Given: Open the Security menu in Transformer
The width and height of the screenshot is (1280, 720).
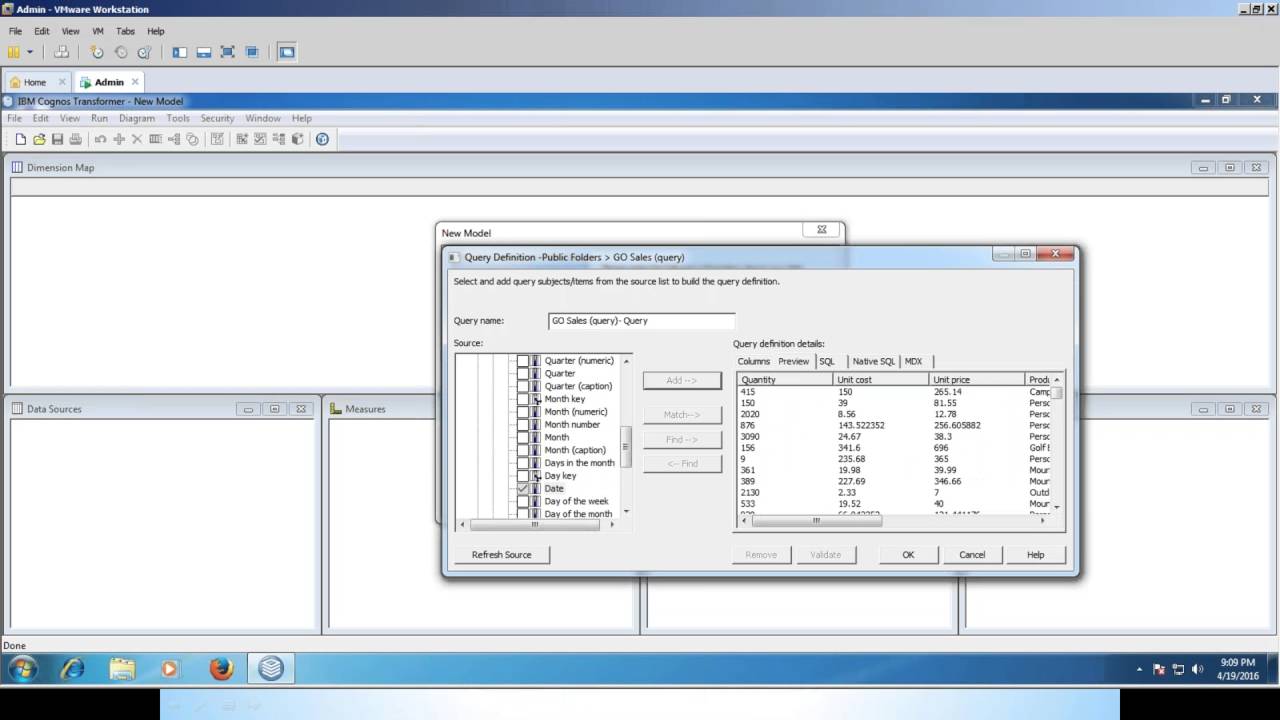Looking at the screenshot, I should pos(217,118).
